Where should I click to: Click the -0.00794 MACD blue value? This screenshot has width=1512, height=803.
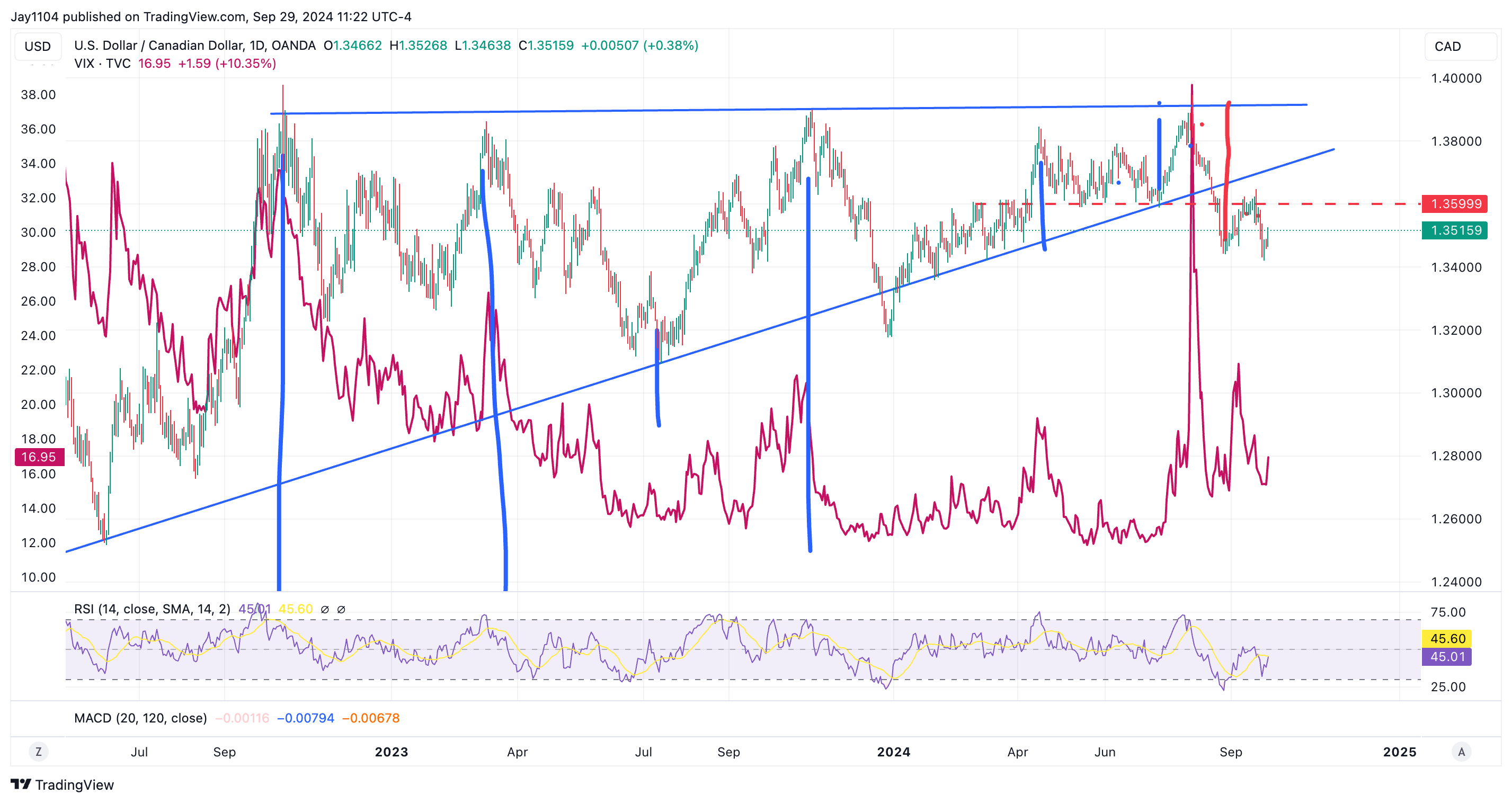(305, 718)
